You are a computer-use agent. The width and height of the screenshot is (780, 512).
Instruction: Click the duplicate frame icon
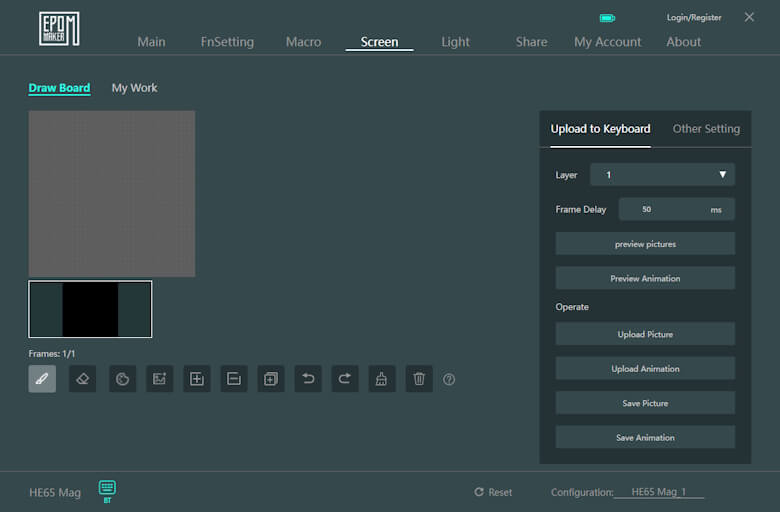pos(270,379)
